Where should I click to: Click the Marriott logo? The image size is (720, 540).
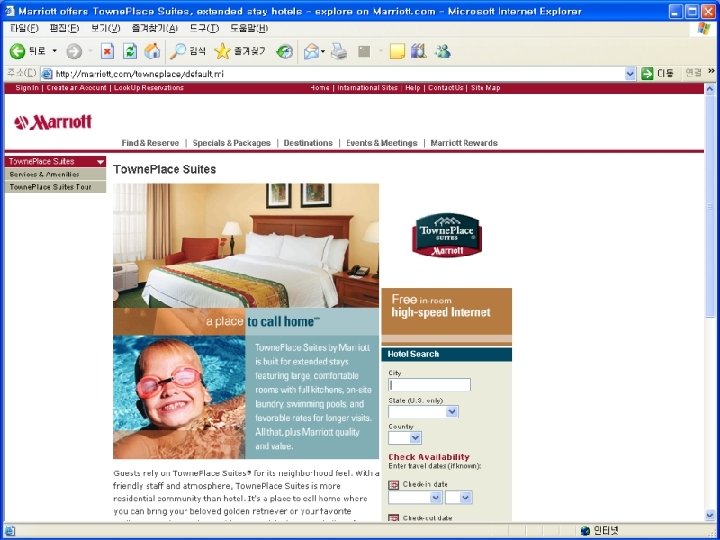coord(53,122)
